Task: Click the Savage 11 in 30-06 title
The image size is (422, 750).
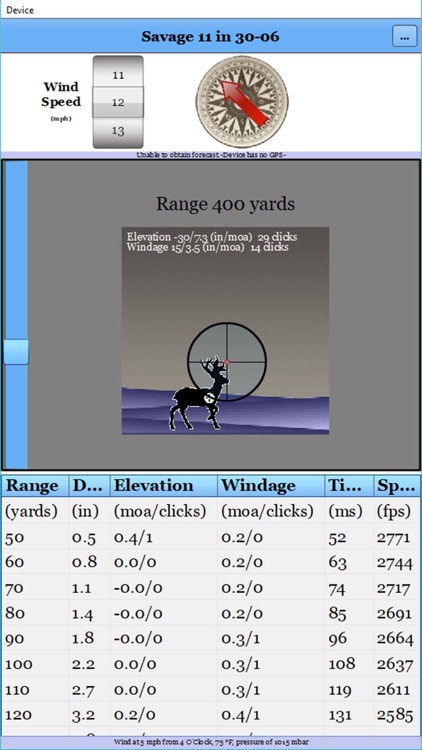Action: pyautogui.click(x=211, y=36)
